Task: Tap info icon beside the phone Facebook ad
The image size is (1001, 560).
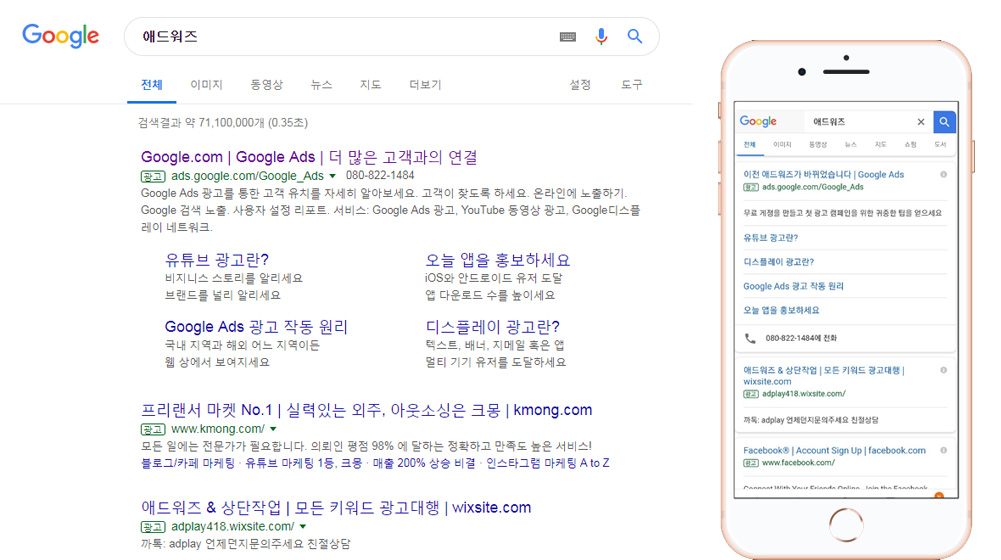Action: pos(943,450)
